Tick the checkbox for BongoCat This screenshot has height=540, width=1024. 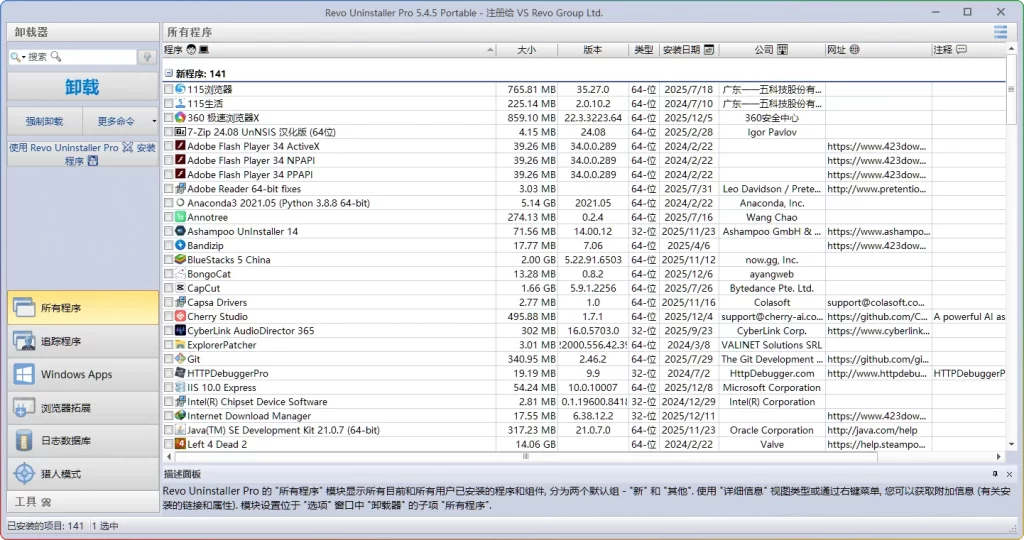168,274
